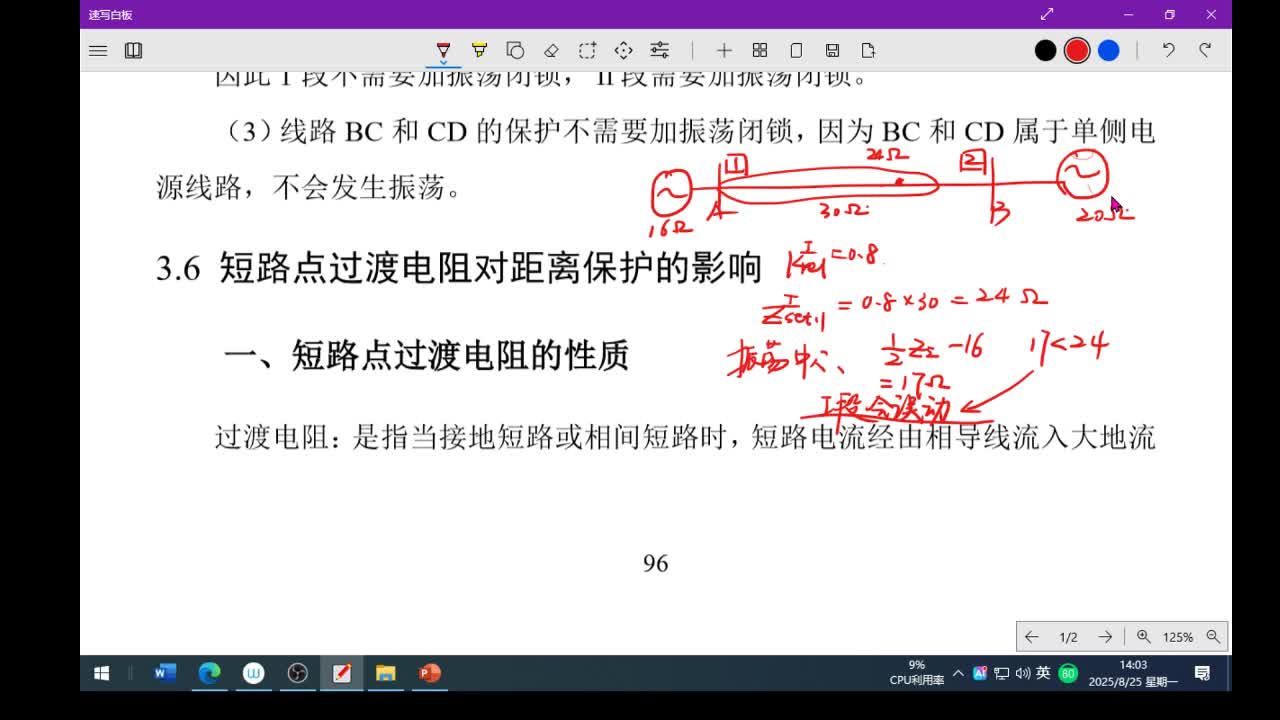Select the eraser tool
The width and height of the screenshot is (1280, 720).
pyautogui.click(x=551, y=50)
